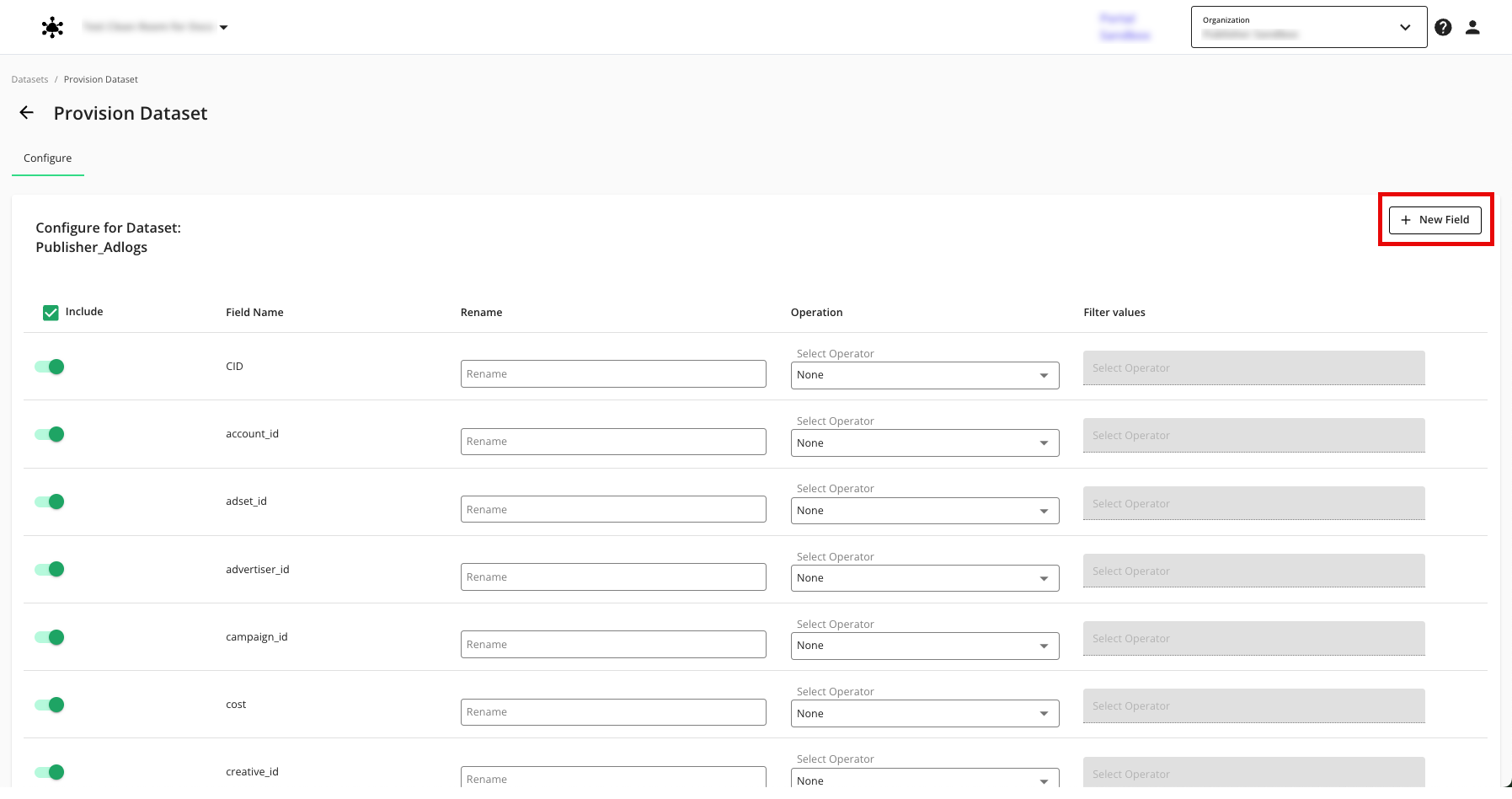
Task: Click the New Field button
Action: [1435, 220]
